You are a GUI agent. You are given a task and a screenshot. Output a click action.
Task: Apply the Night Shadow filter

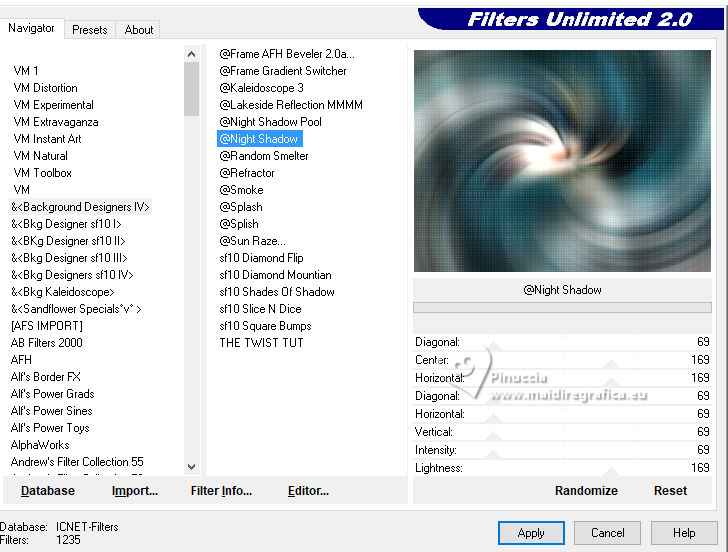(x=531, y=533)
